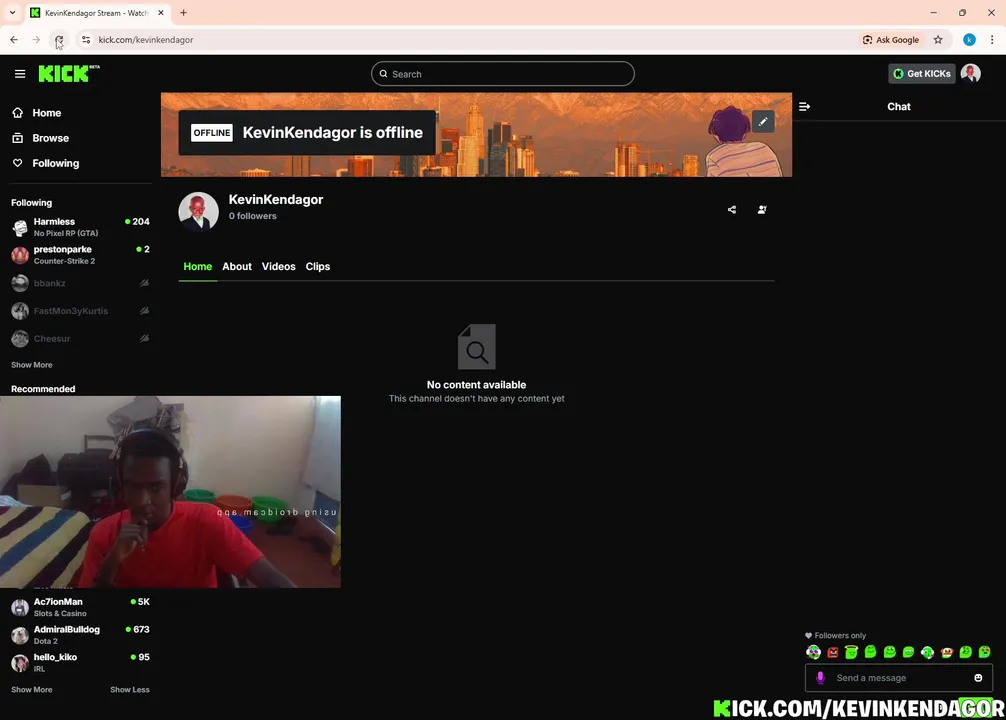Open FastMon3yKurtis offline channel
The image size is (1006, 720).
pyautogui.click(x=80, y=311)
